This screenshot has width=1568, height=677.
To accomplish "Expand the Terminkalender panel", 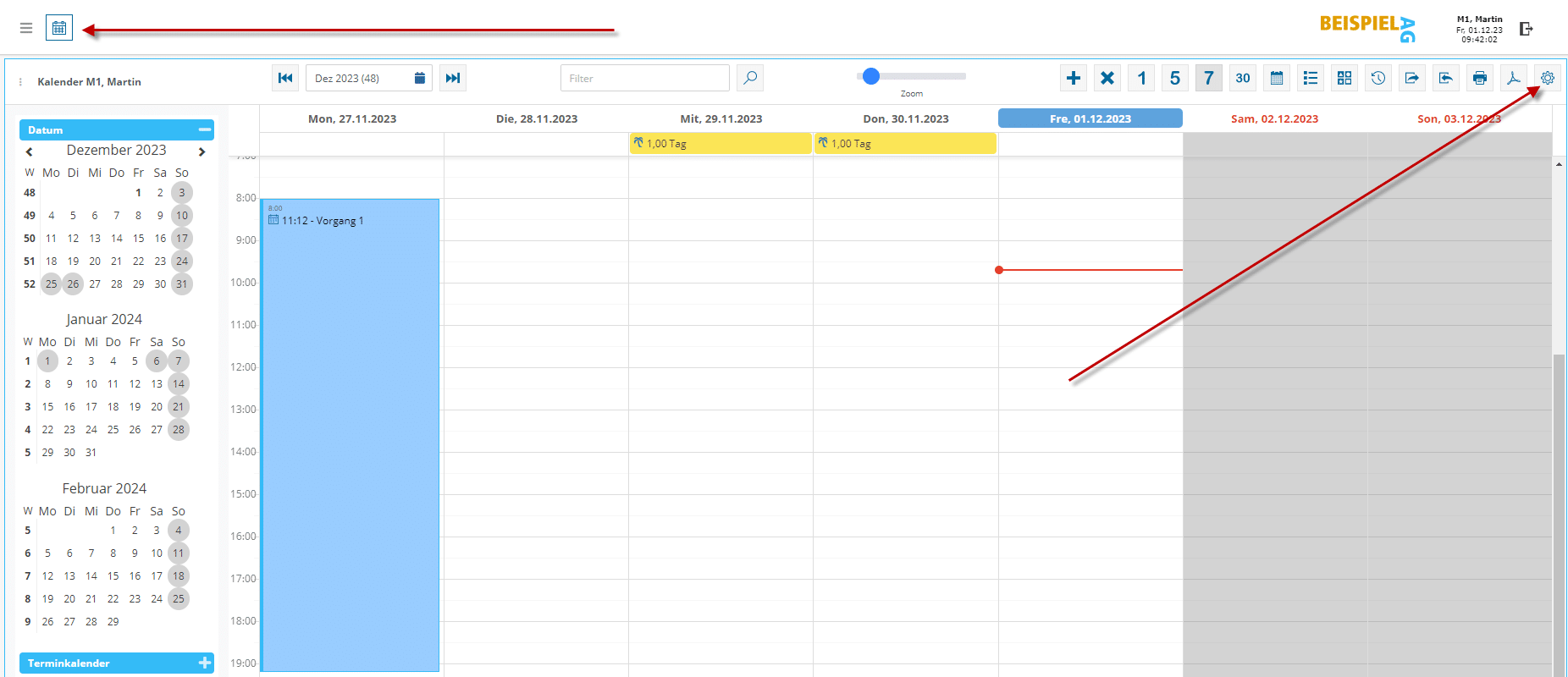I will point(204,663).
